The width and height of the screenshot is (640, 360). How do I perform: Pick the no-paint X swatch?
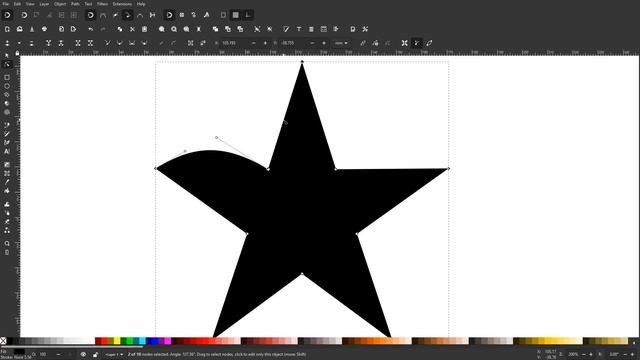pos(3,341)
